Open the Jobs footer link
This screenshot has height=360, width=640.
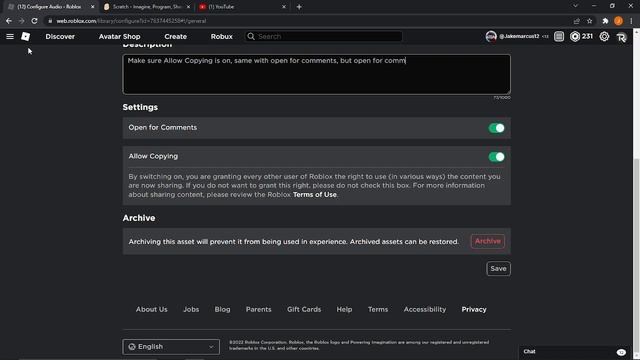coord(191,309)
